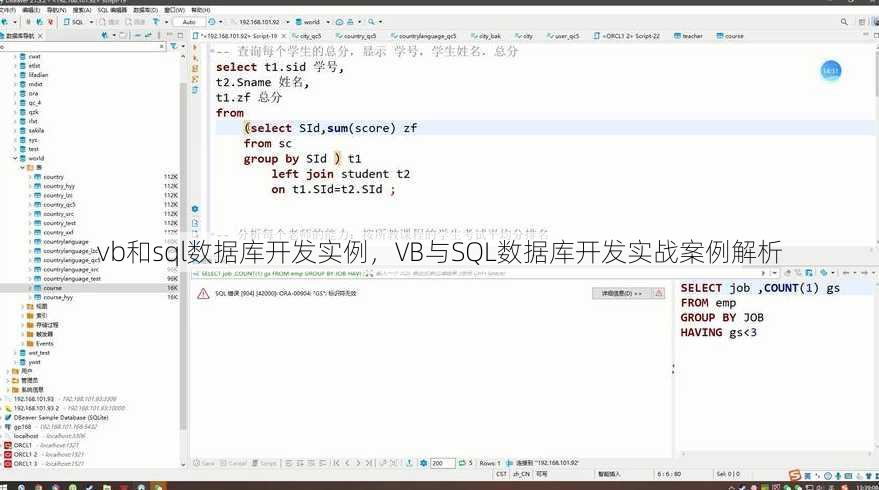Click the gear icon in editor side panel

(195, 209)
